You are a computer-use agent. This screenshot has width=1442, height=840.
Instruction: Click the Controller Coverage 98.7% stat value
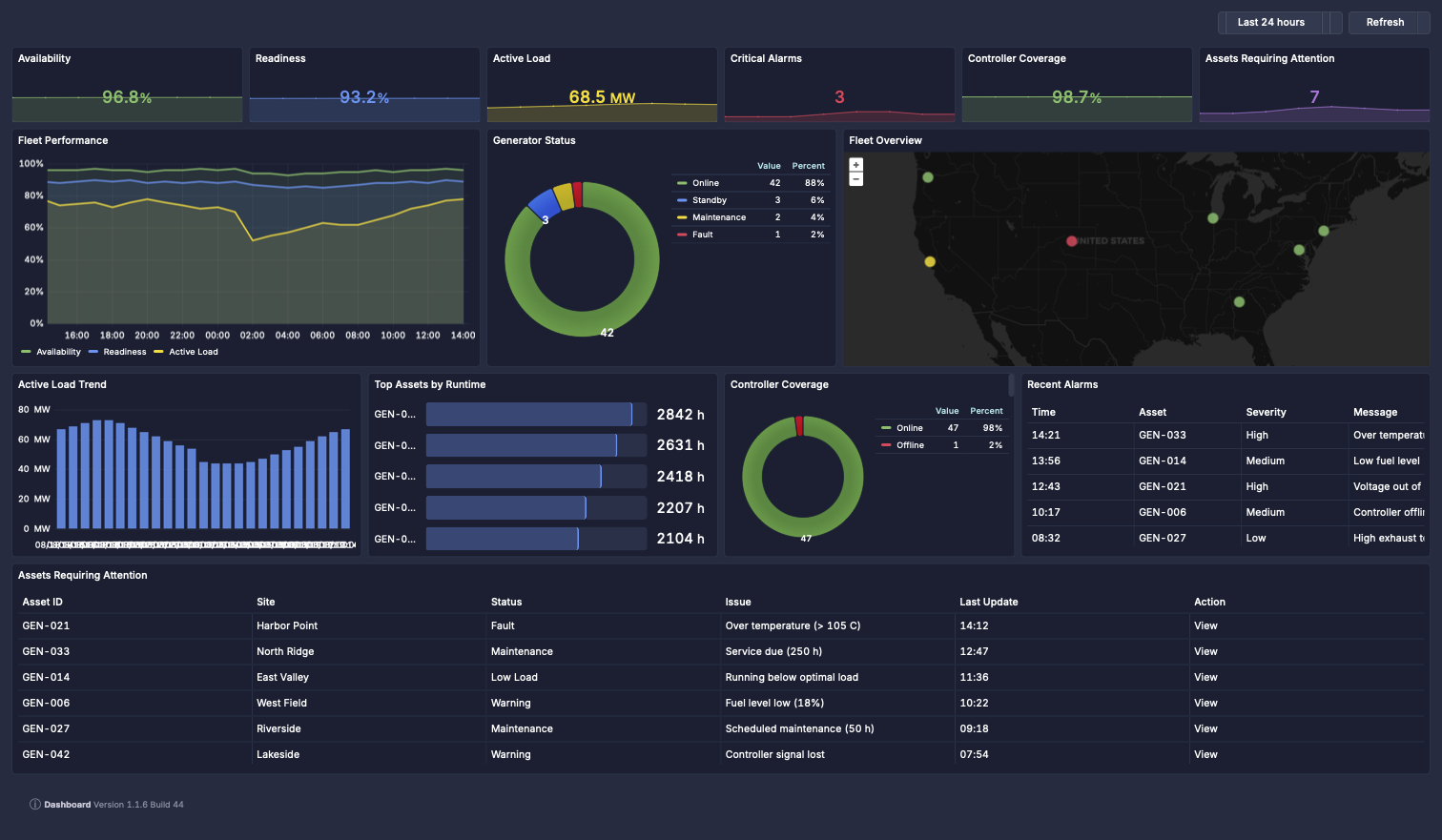pyautogui.click(x=1077, y=97)
